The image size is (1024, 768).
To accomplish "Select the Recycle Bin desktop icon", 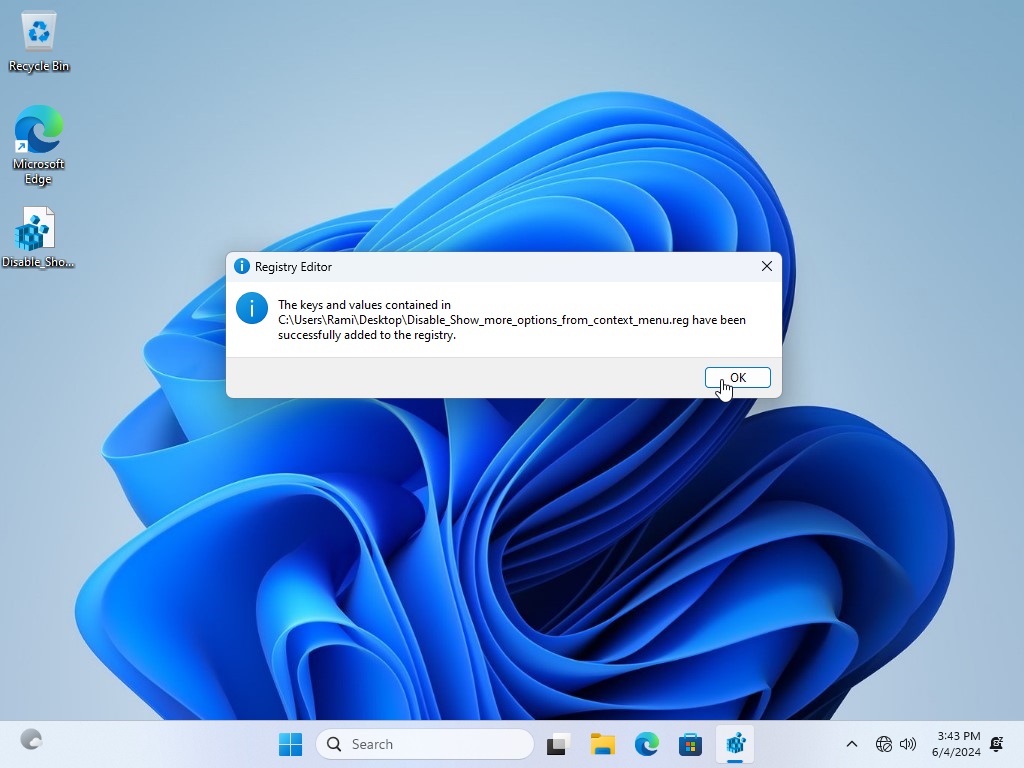I will [39, 42].
